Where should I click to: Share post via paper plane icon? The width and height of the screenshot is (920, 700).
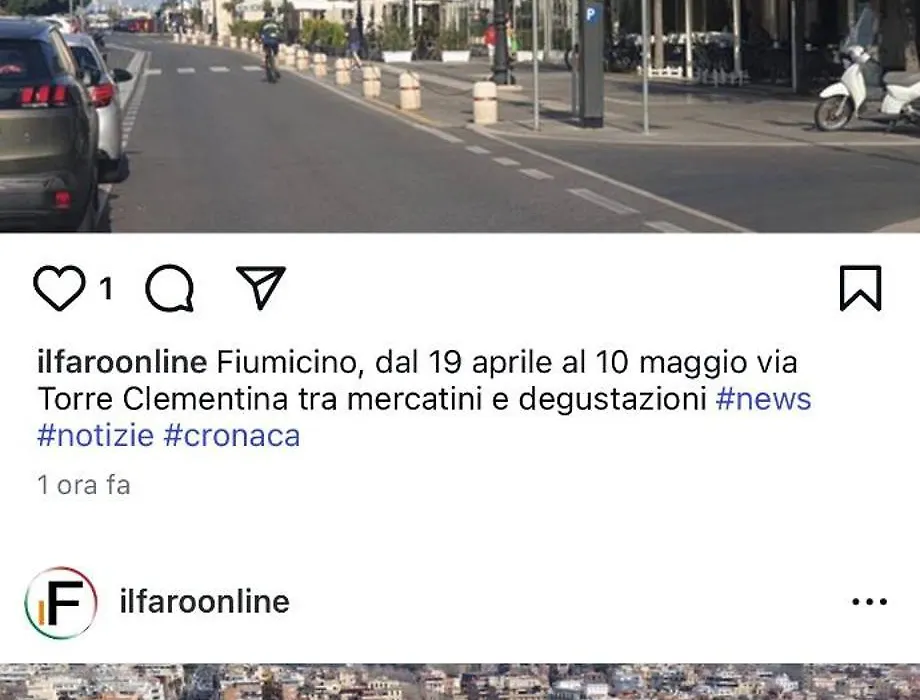(x=261, y=287)
